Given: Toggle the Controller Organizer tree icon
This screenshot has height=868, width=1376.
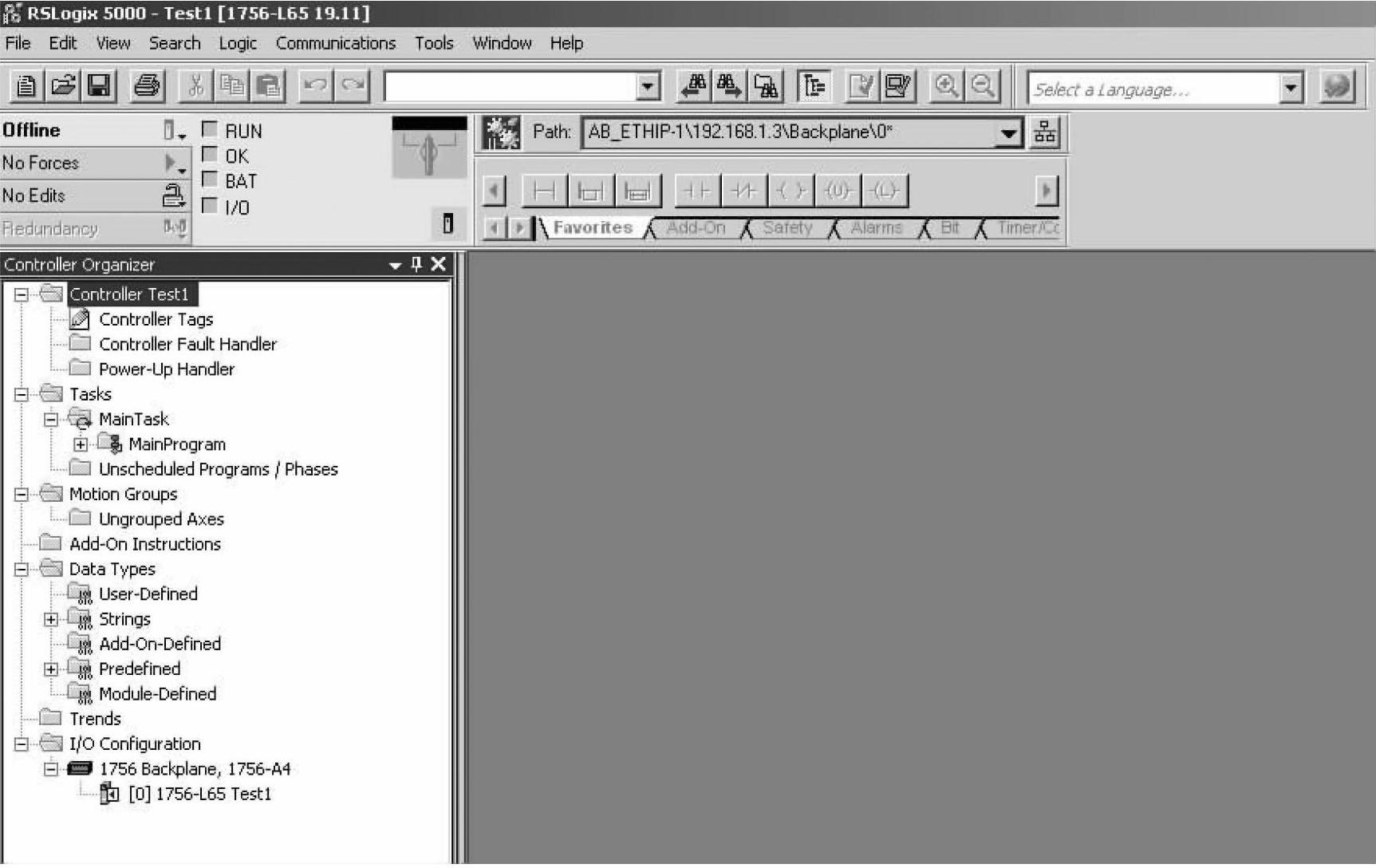Looking at the screenshot, I should pyautogui.click(x=814, y=85).
